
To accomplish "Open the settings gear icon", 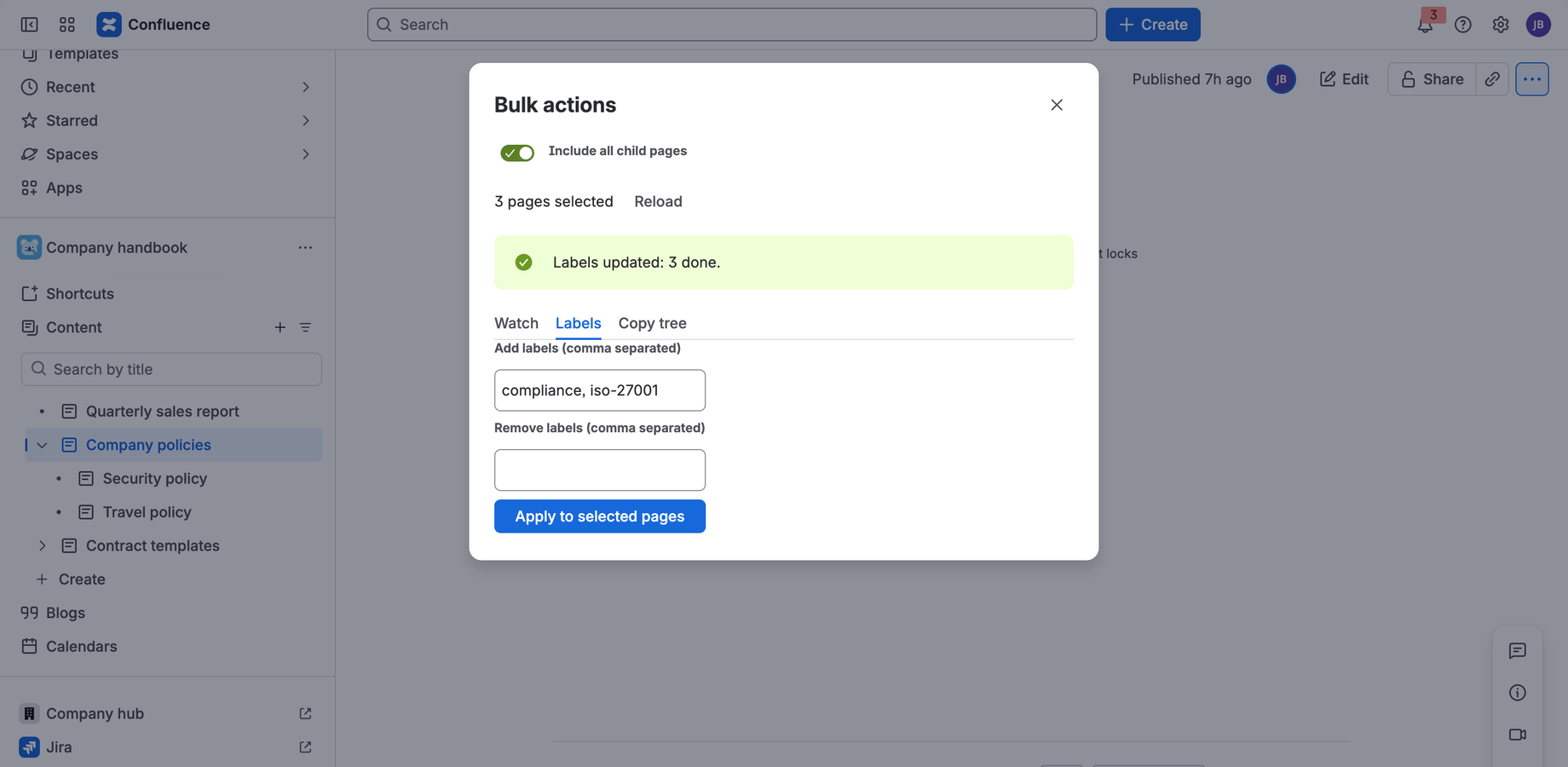I will click(1501, 25).
